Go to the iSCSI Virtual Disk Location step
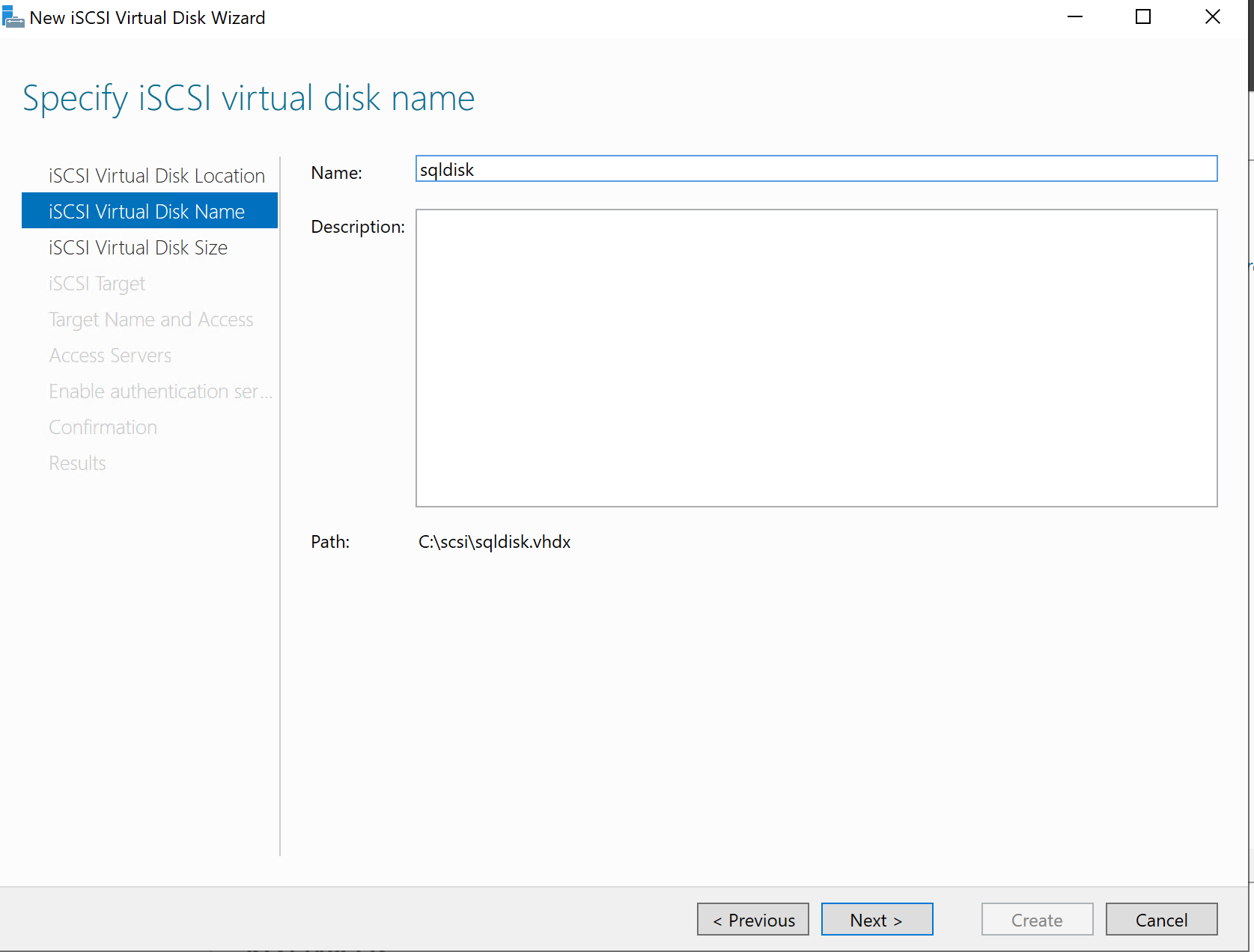1254x952 pixels. click(x=156, y=176)
